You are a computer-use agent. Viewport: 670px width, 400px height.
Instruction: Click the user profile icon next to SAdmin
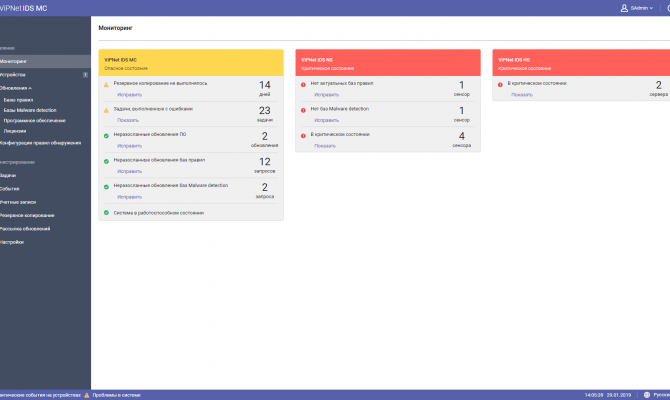pos(624,8)
